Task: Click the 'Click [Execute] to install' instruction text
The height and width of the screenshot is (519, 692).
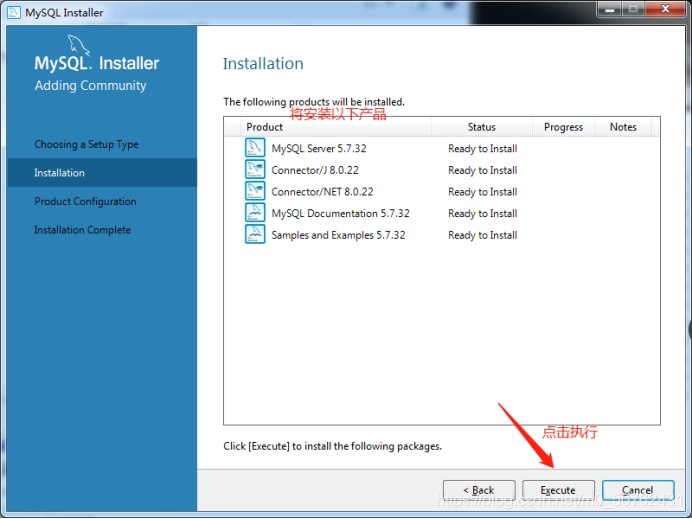Action: [x=332, y=446]
